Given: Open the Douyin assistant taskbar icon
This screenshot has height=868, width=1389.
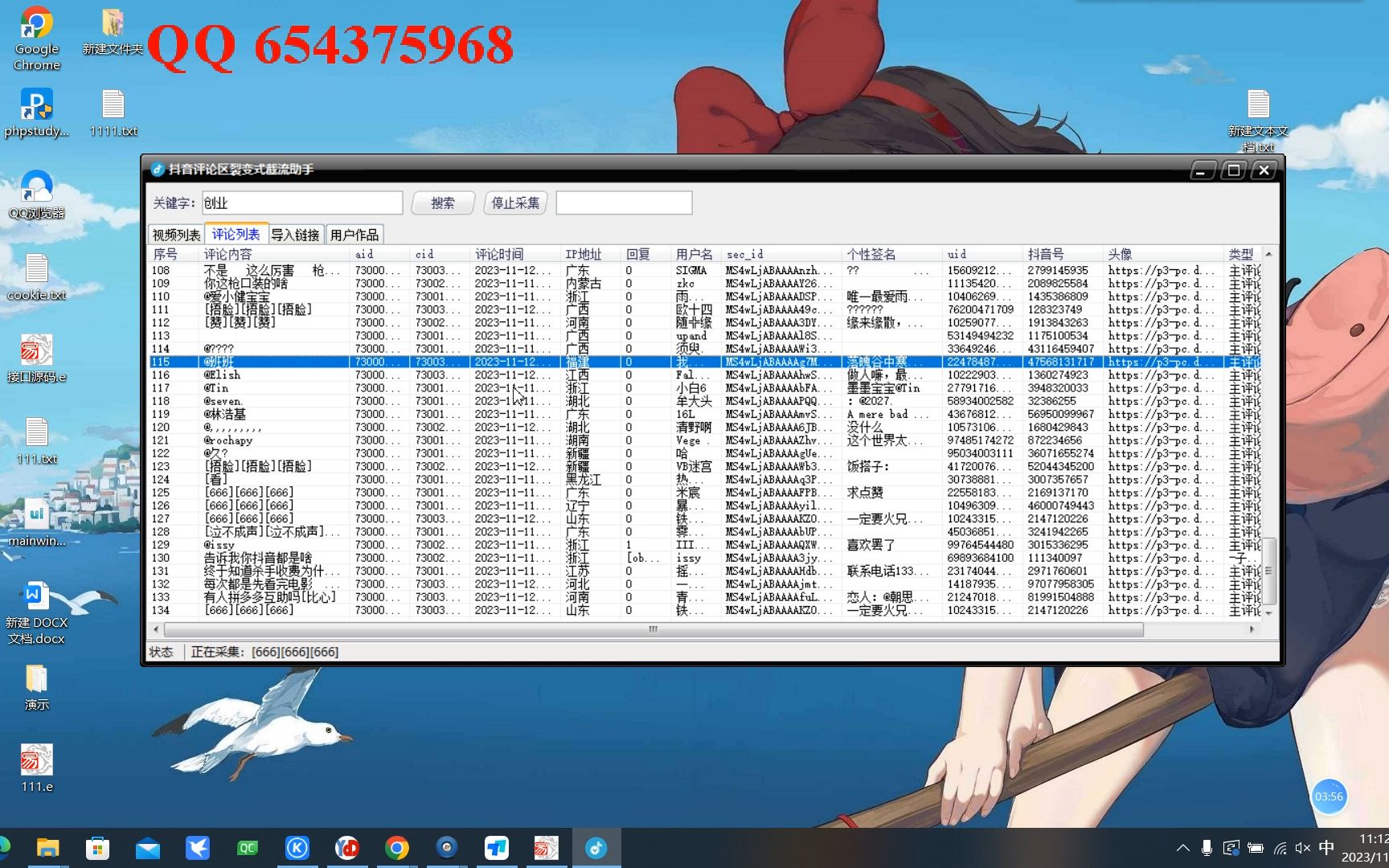Looking at the screenshot, I should (596, 848).
